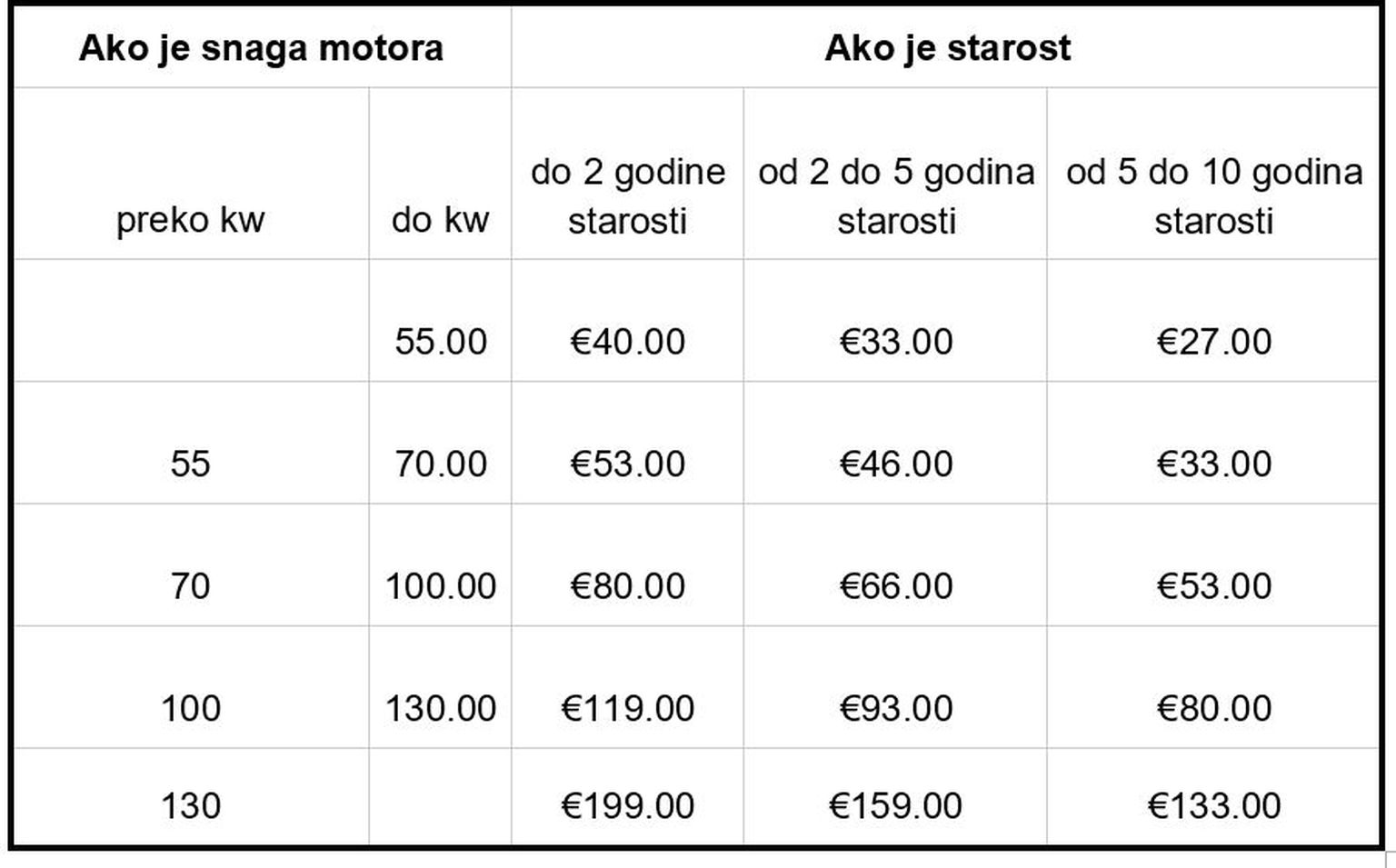Select the €119.00 price cell
This screenshot has width=1396, height=868.
coord(627,709)
